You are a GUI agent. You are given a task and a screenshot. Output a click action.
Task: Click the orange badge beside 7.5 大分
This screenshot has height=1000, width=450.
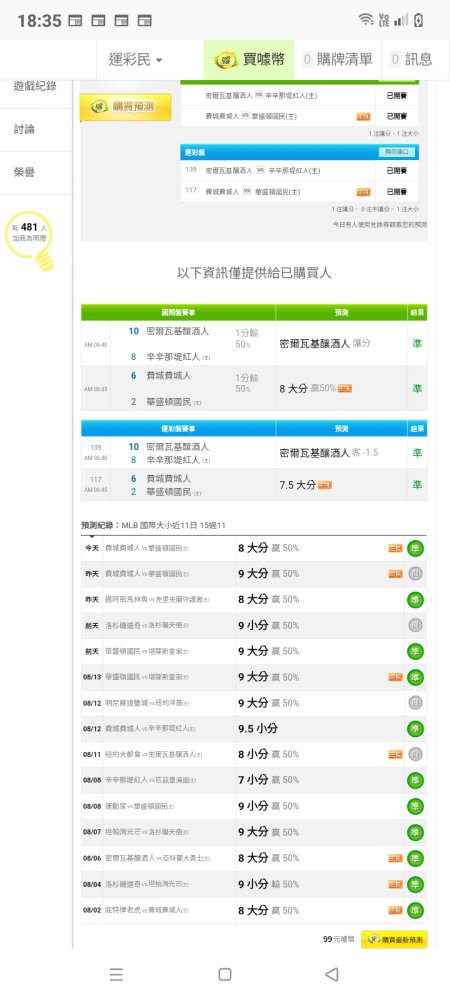click(x=325, y=485)
